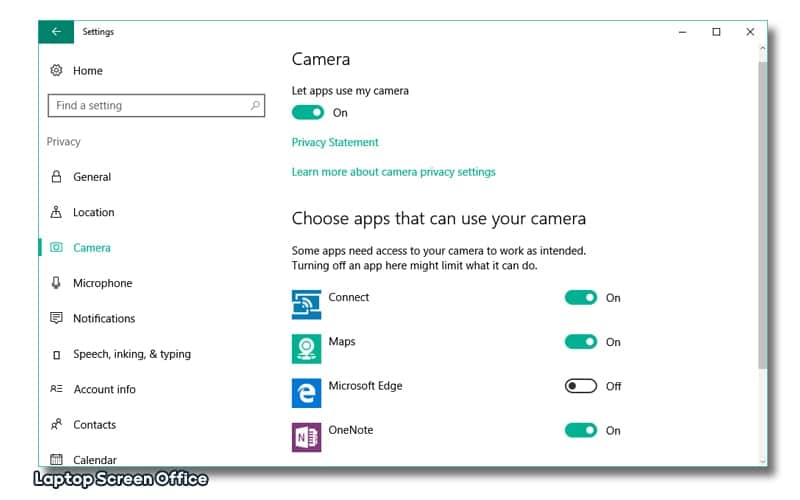Click the OneNote label text
The height and width of the screenshot is (500, 800).
[x=351, y=430]
